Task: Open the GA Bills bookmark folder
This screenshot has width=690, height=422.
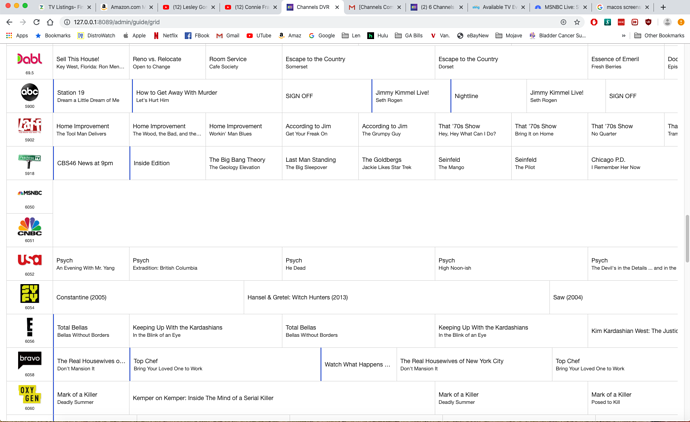Action: pos(408,35)
